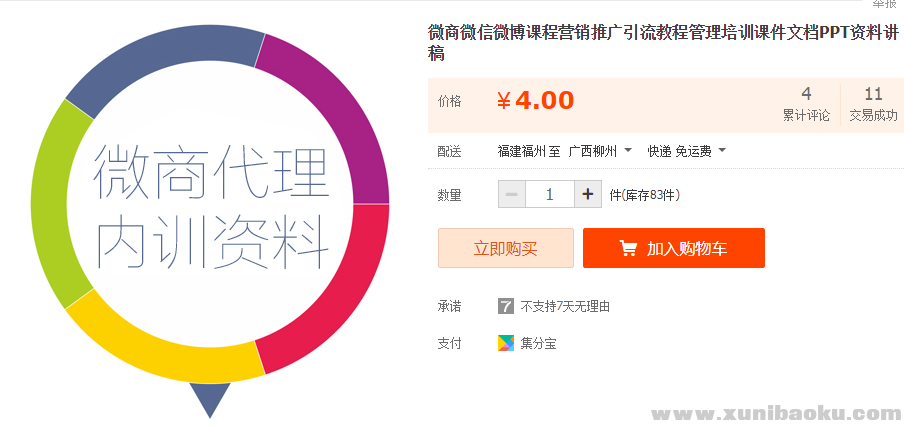
Task: Focus the quantity input field
Action: tap(549, 194)
